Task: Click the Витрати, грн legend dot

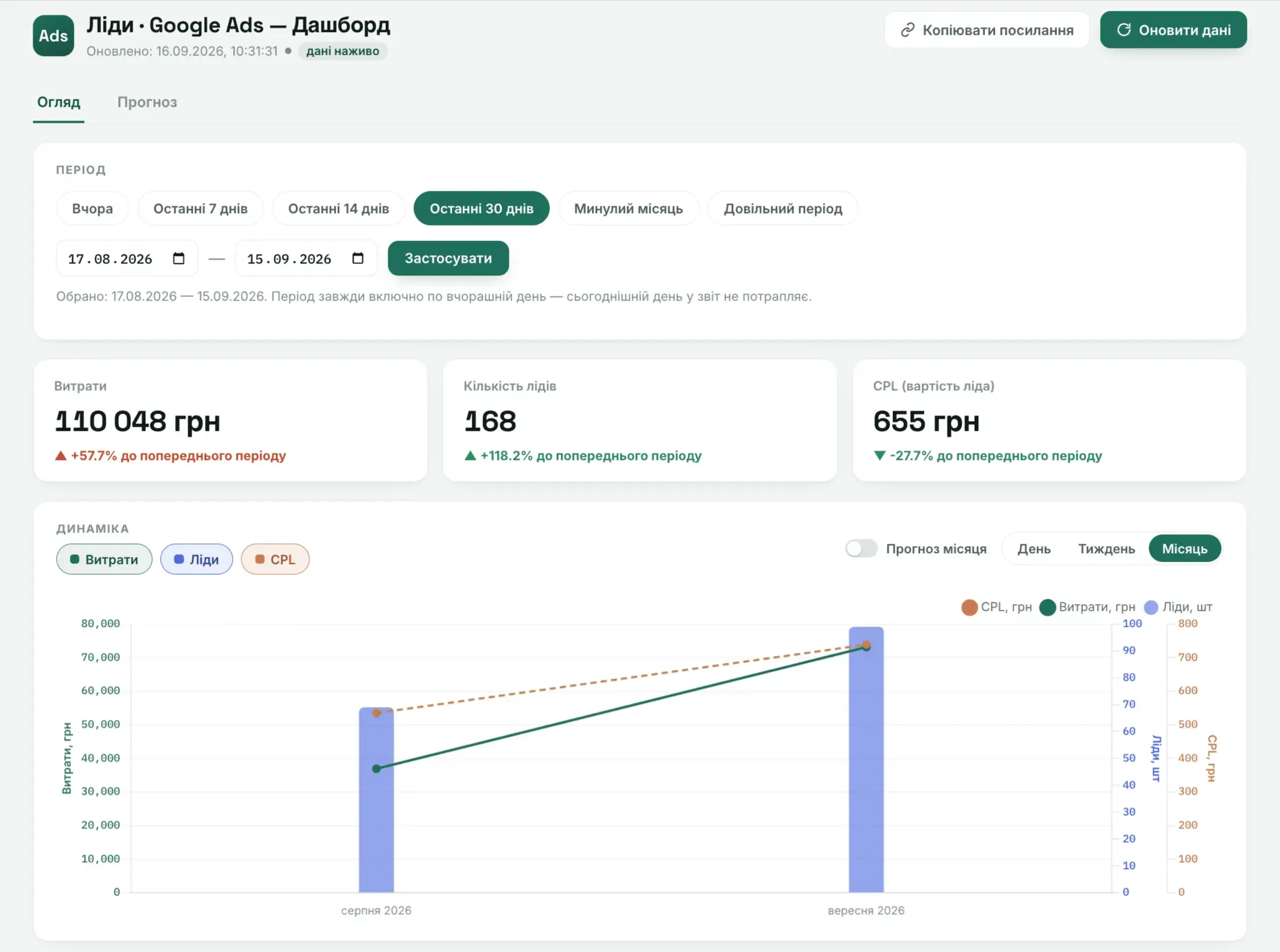Action: (1047, 607)
